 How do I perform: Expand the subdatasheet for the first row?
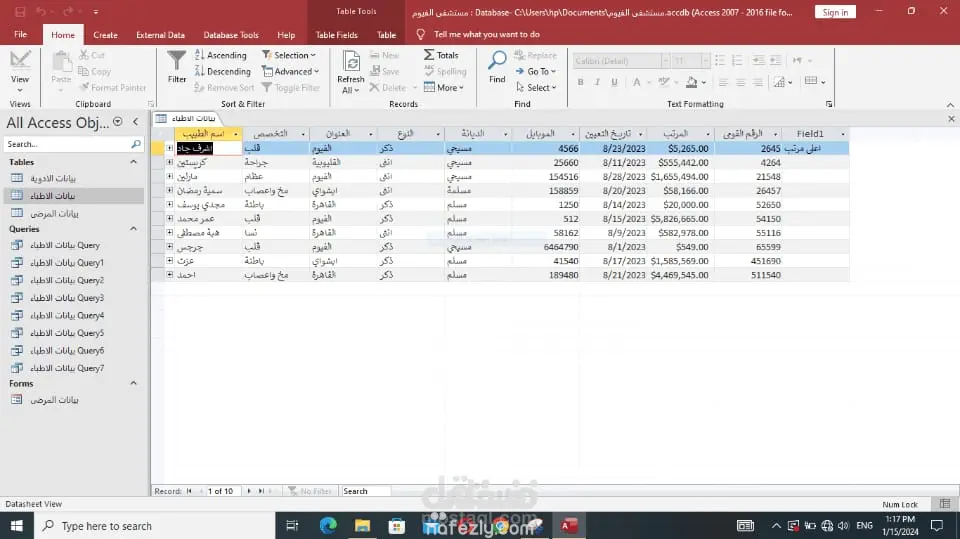pos(170,148)
